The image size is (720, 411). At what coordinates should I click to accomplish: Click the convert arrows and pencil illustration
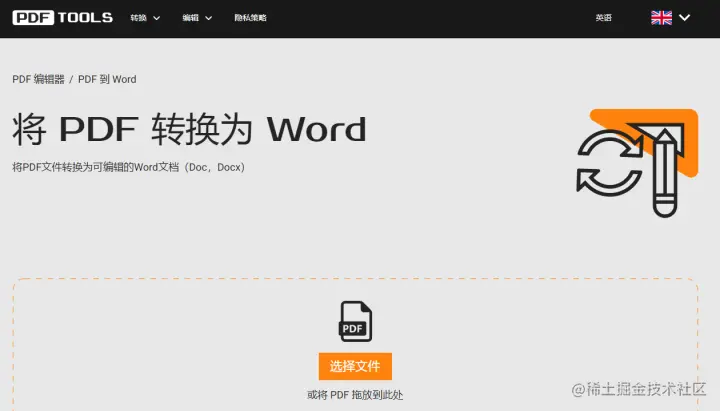point(637,163)
